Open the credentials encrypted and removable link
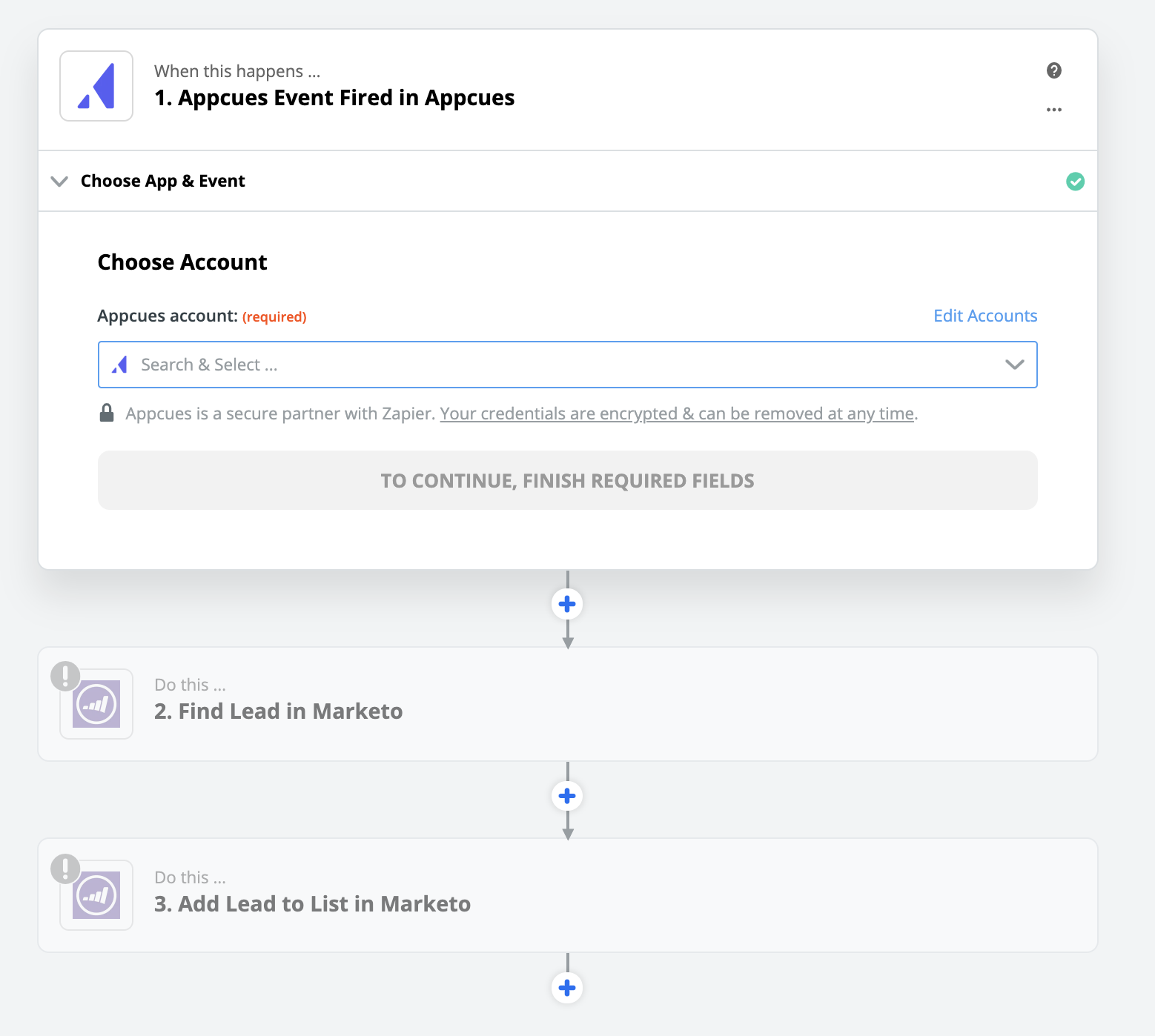1155x1036 pixels. (x=677, y=414)
